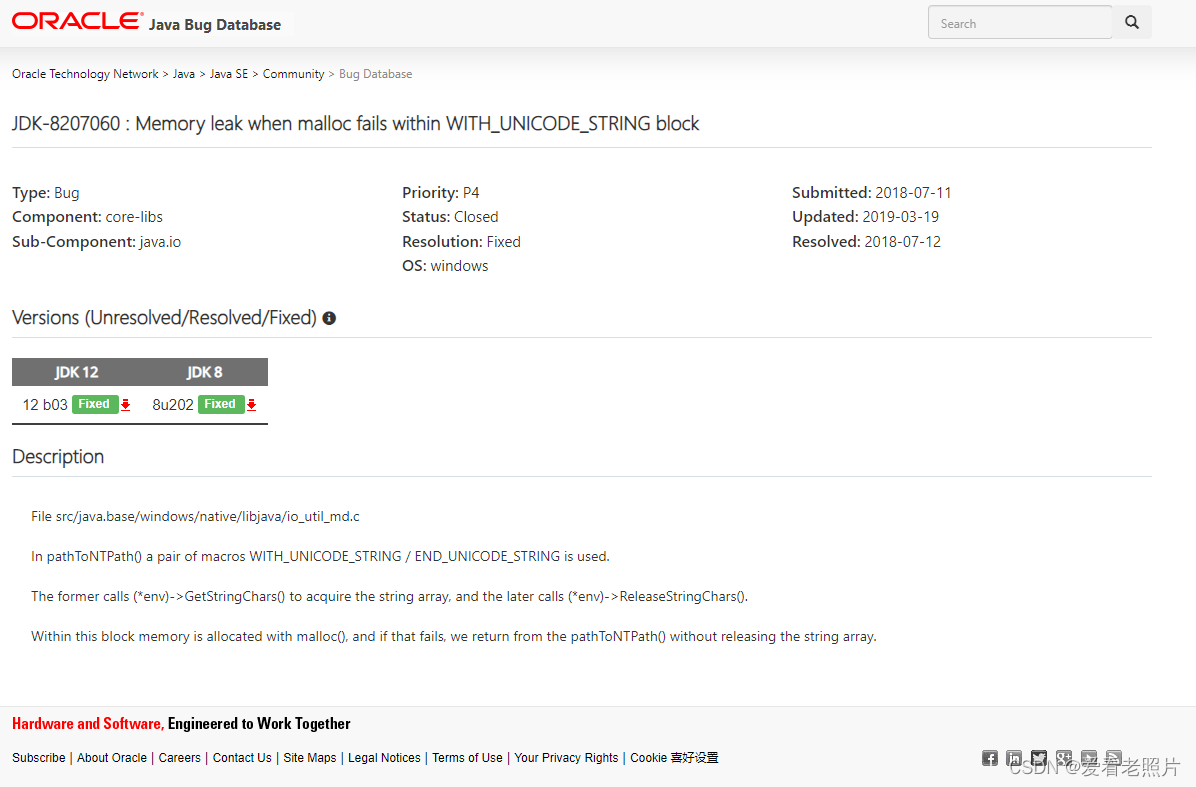Viewport: 1196px width, 787px height.
Task: Open Your Privacy Rights footer link
Action: coord(566,758)
